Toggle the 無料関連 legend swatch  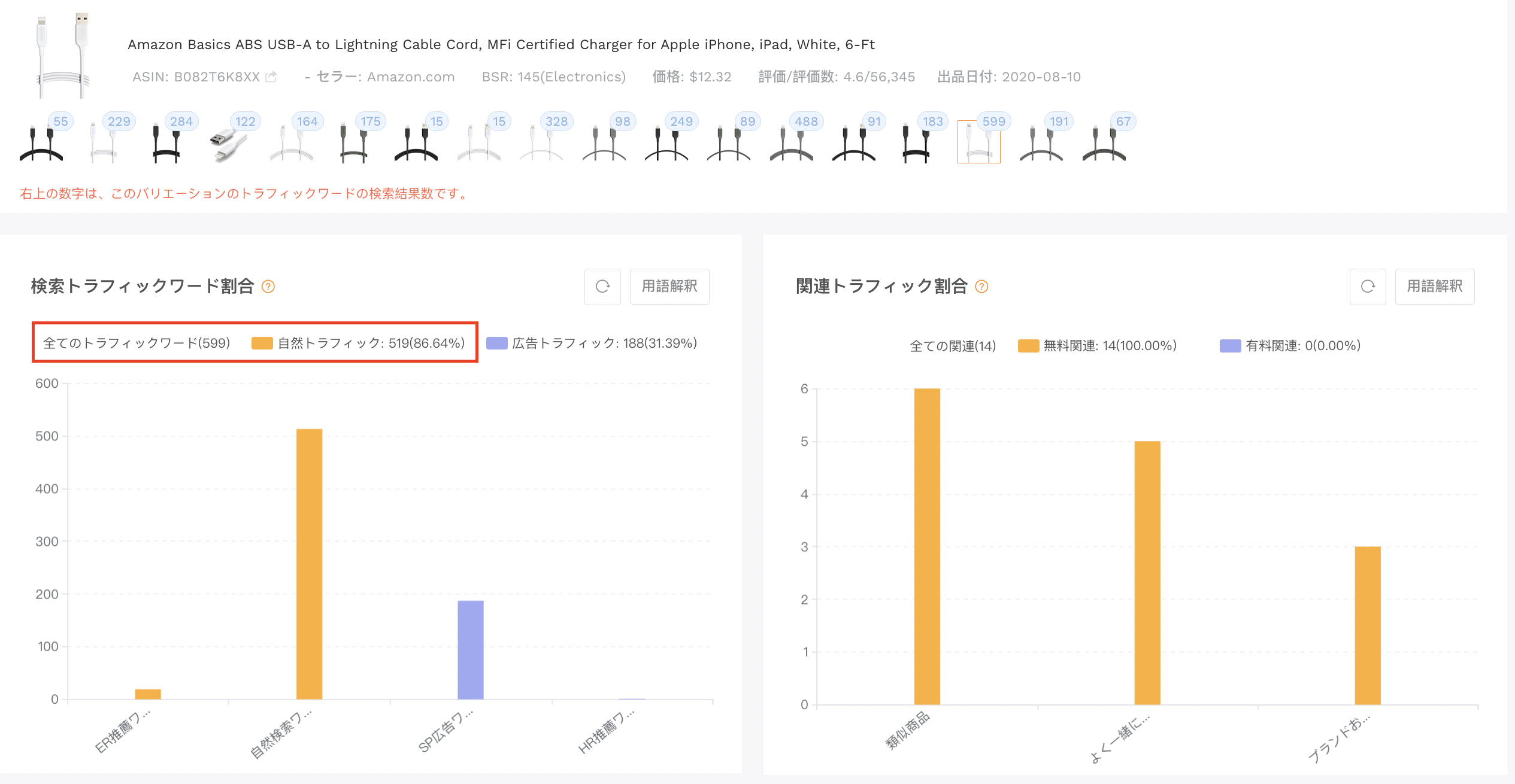[x=1029, y=346]
